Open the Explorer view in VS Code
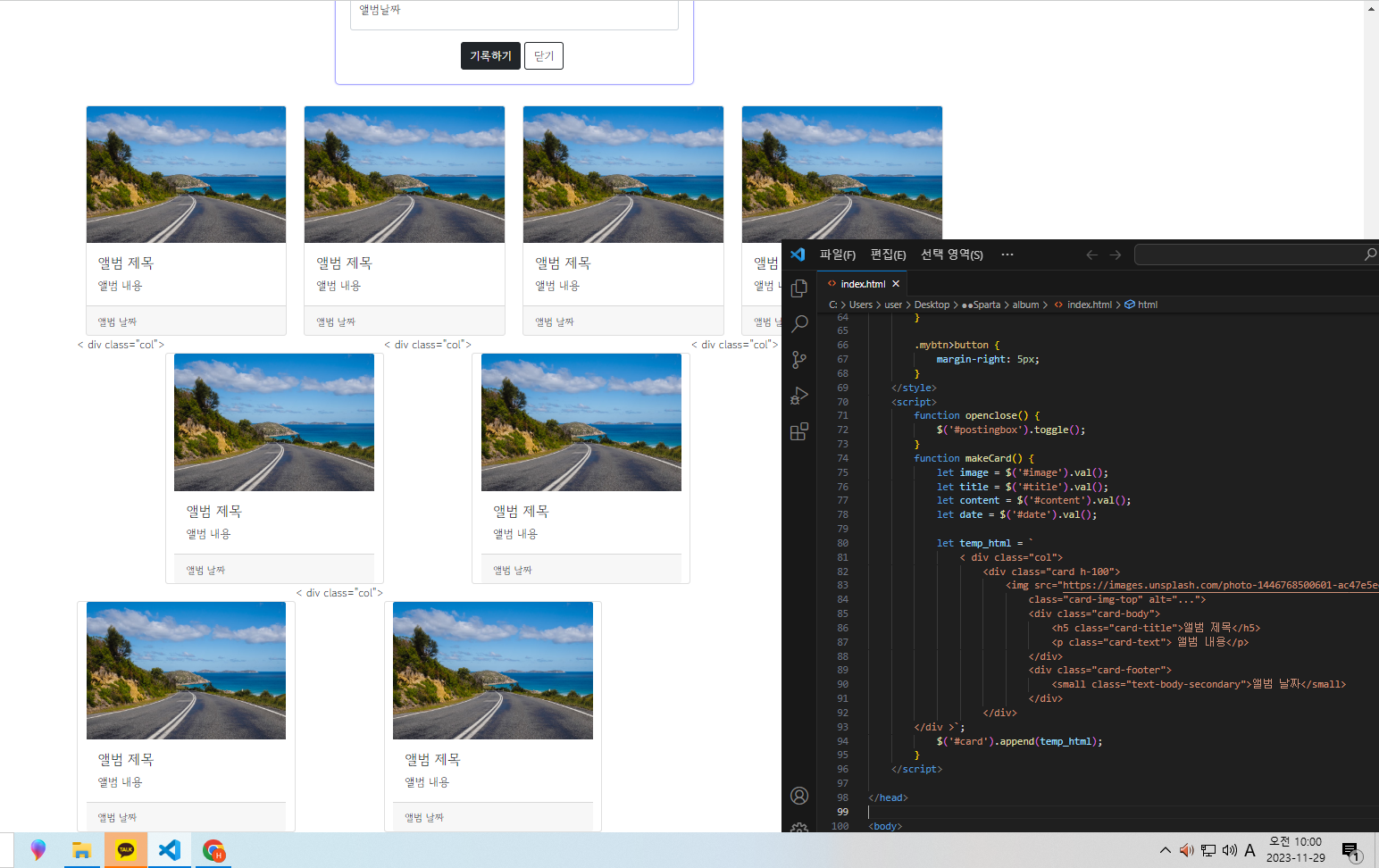Screen dimensions: 1379x868 tap(799, 288)
